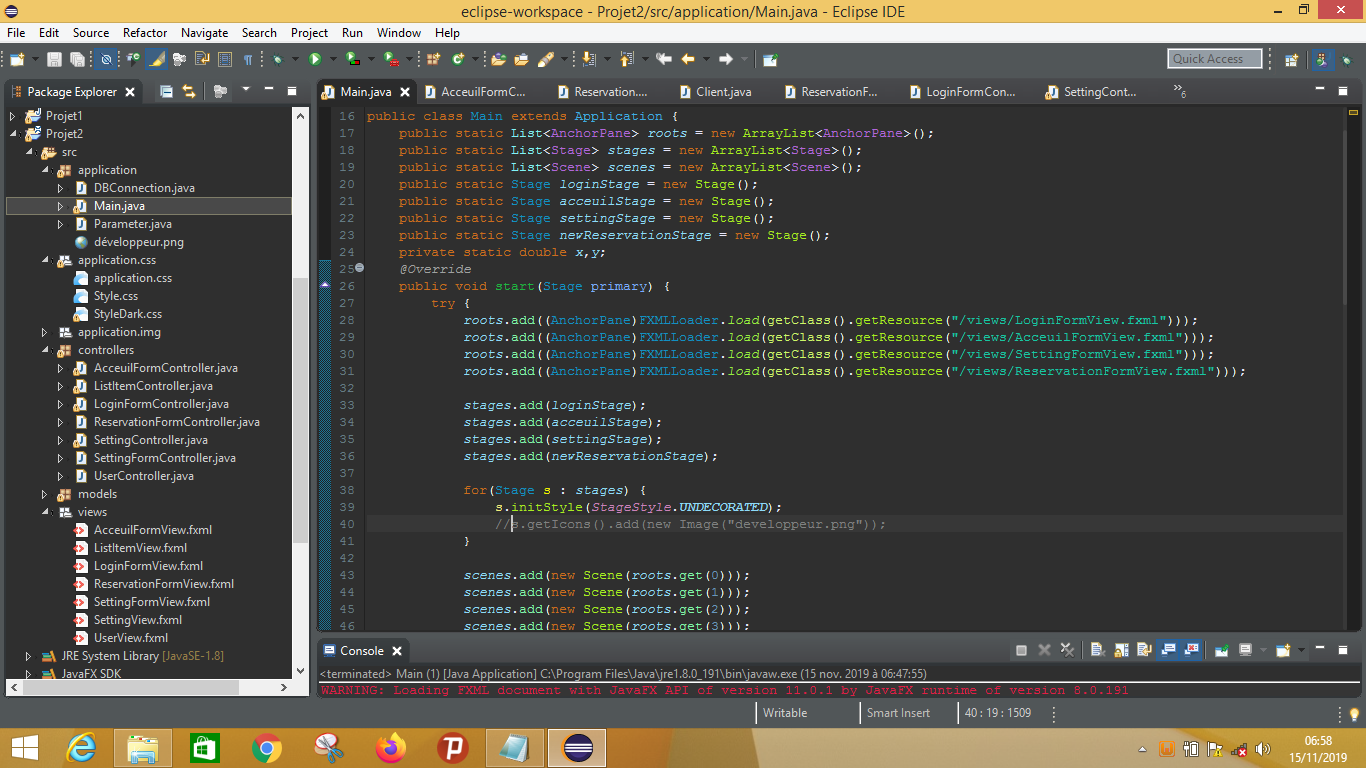Toggle Show Whitespace Characters pilcrow icon
Screen dimensions: 1366x768
tap(248, 59)
